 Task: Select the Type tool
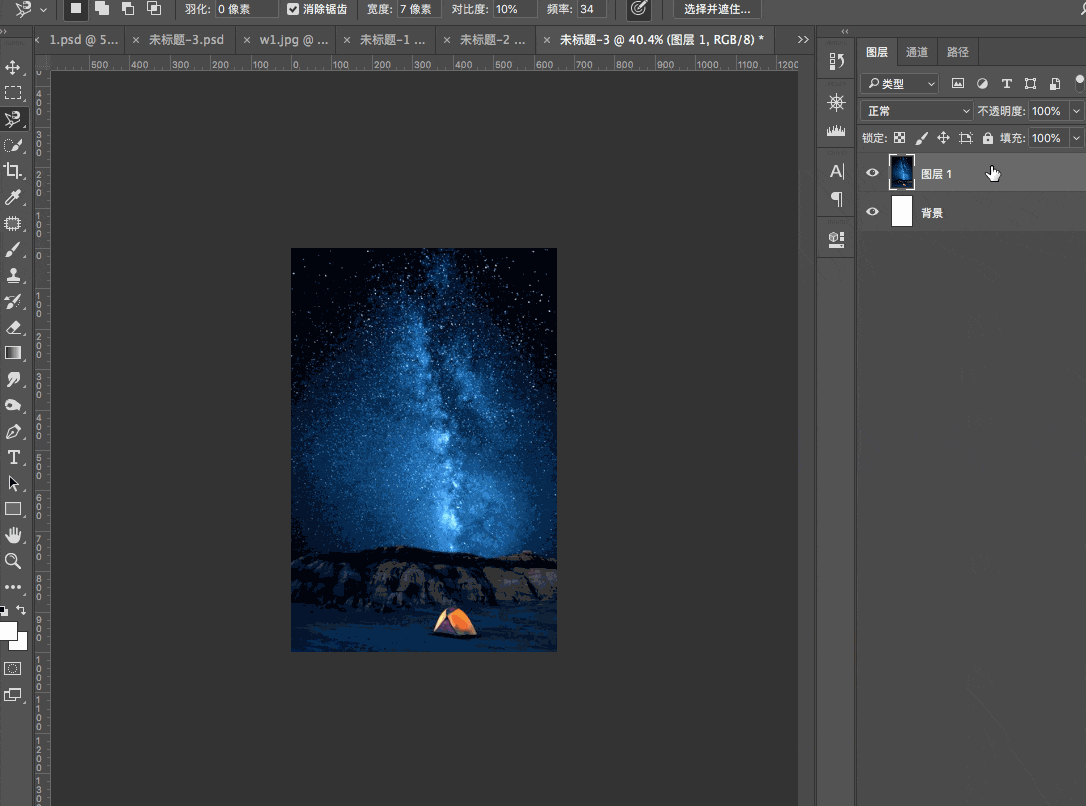12,457
